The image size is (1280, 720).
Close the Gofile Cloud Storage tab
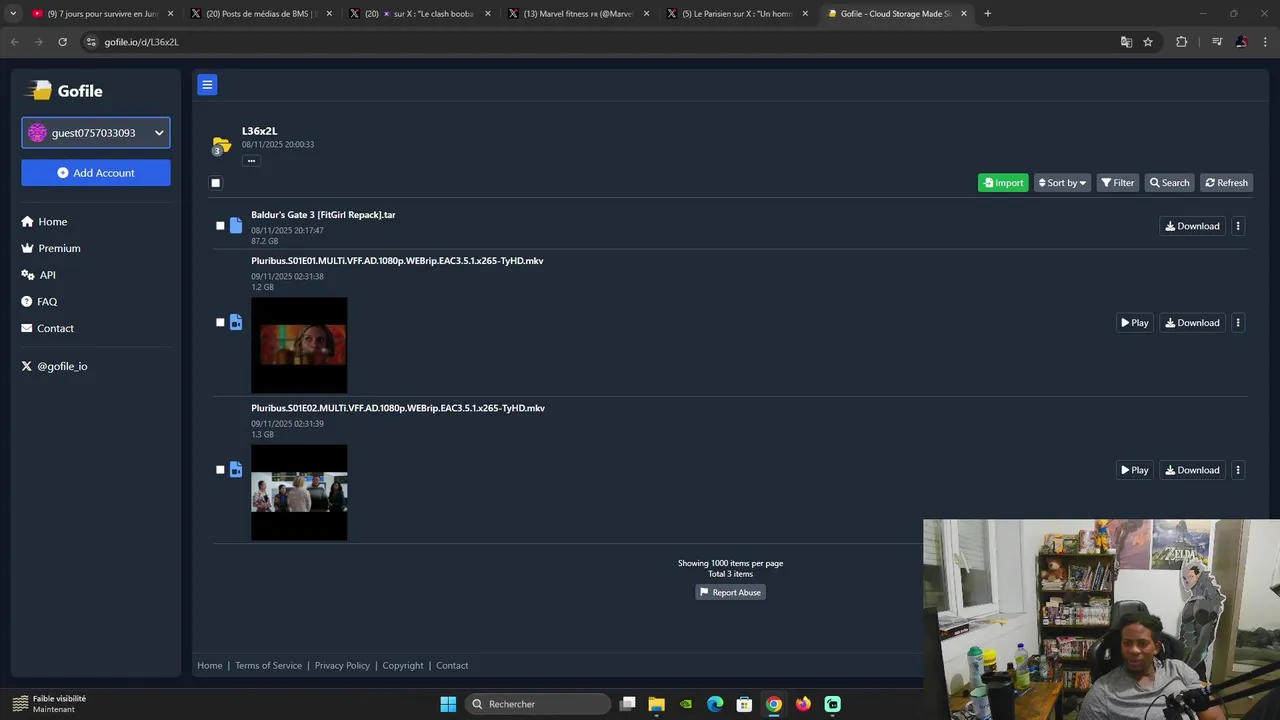(964, 14)
